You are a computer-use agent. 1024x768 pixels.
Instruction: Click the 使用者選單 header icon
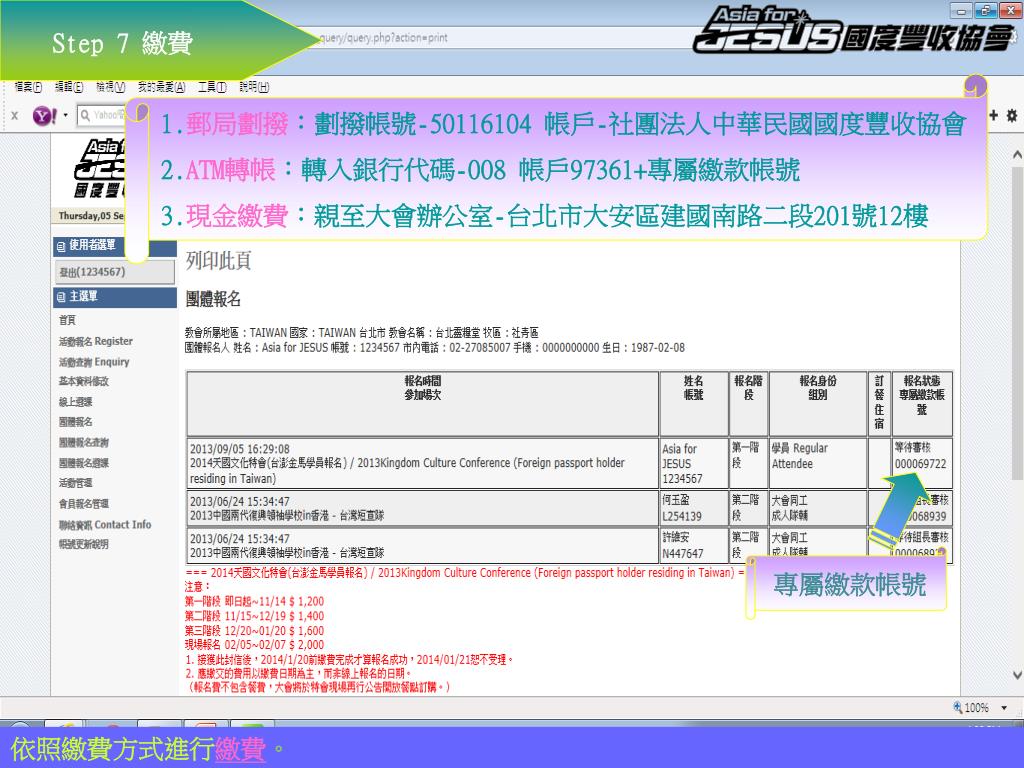61,245
